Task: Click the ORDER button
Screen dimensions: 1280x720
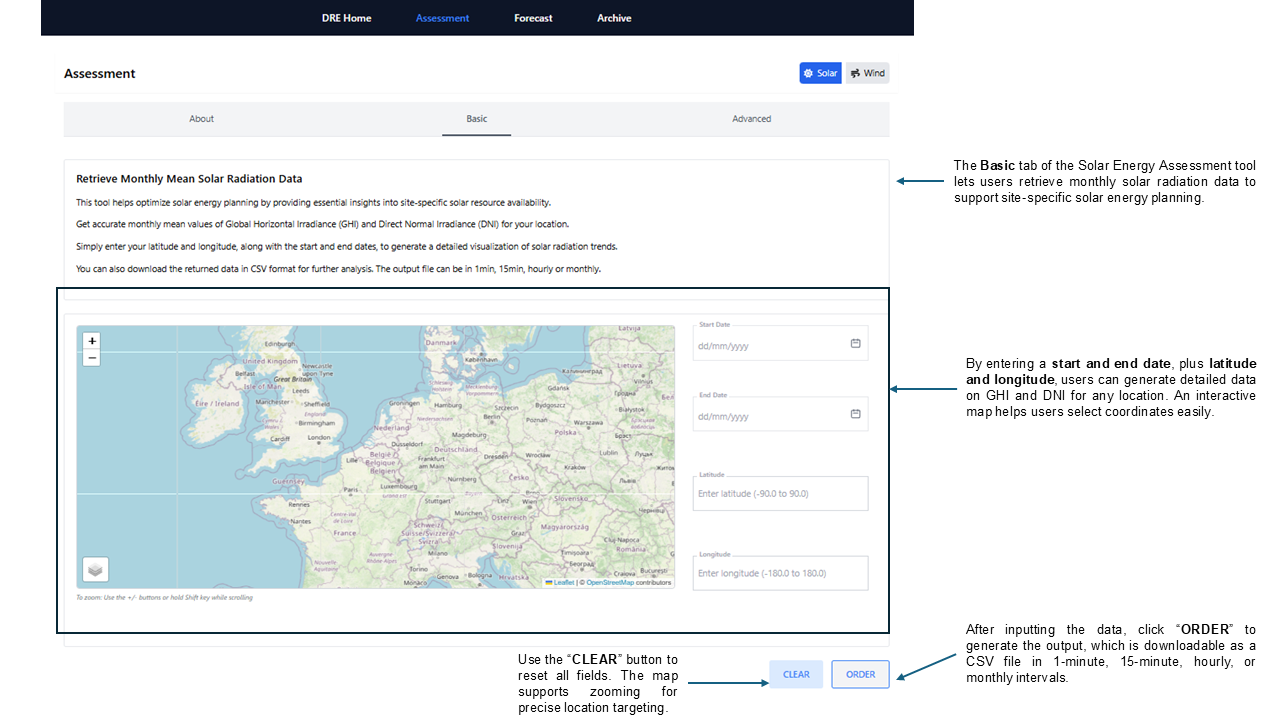Action: coord(860,674)
